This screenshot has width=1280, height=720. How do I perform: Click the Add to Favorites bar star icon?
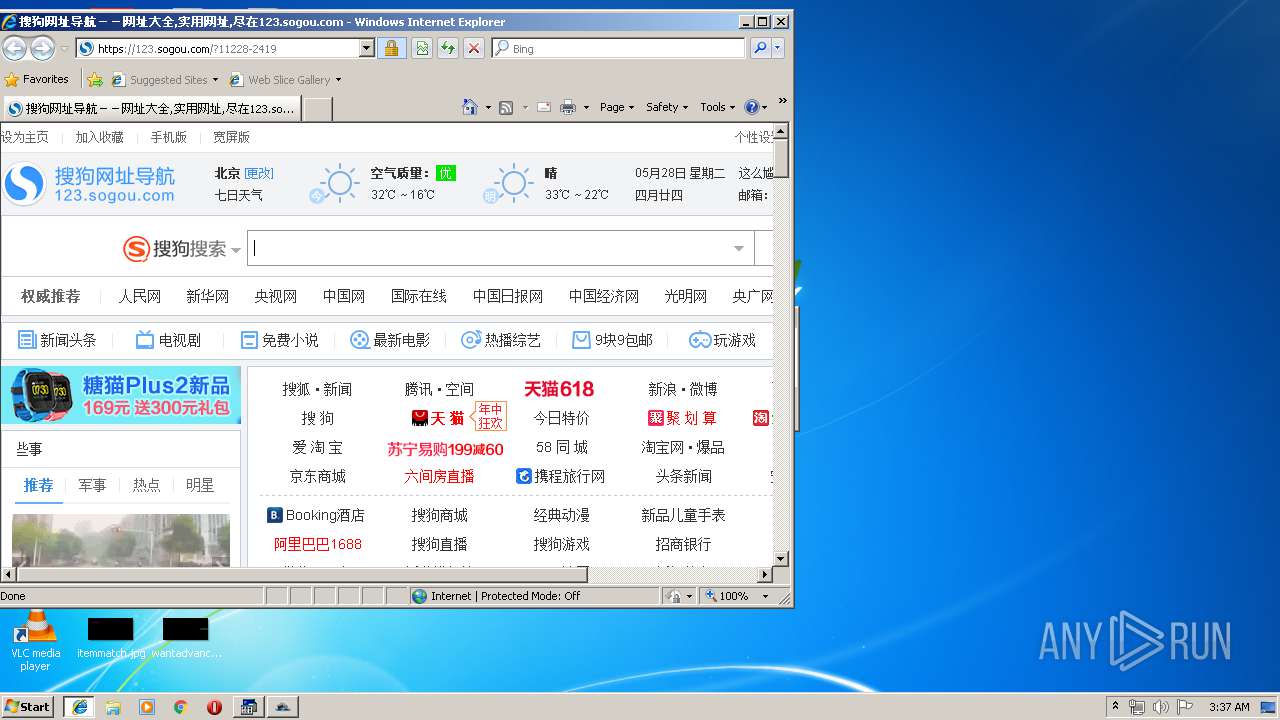tap(95, 79)
